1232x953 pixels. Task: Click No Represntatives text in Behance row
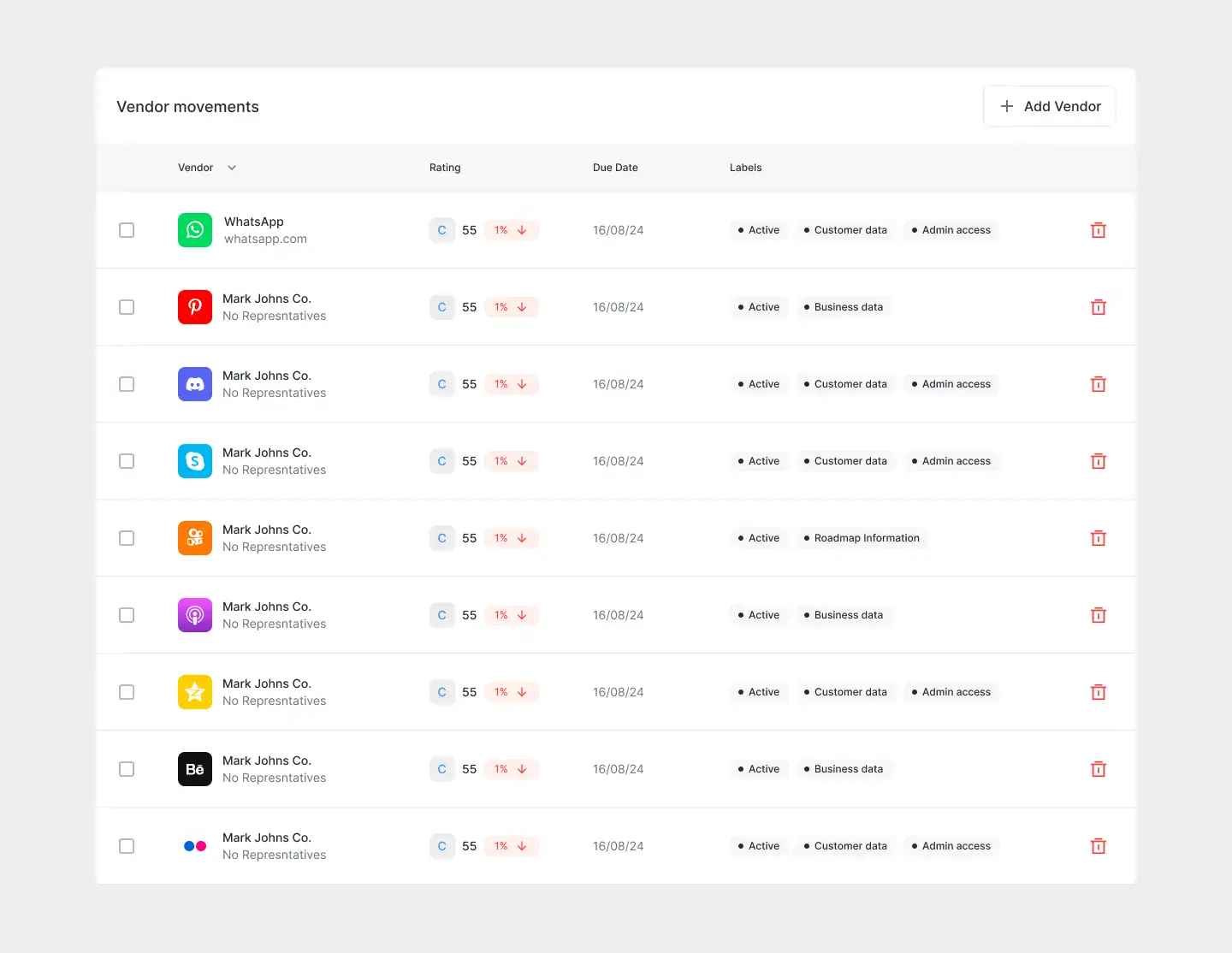274,778
